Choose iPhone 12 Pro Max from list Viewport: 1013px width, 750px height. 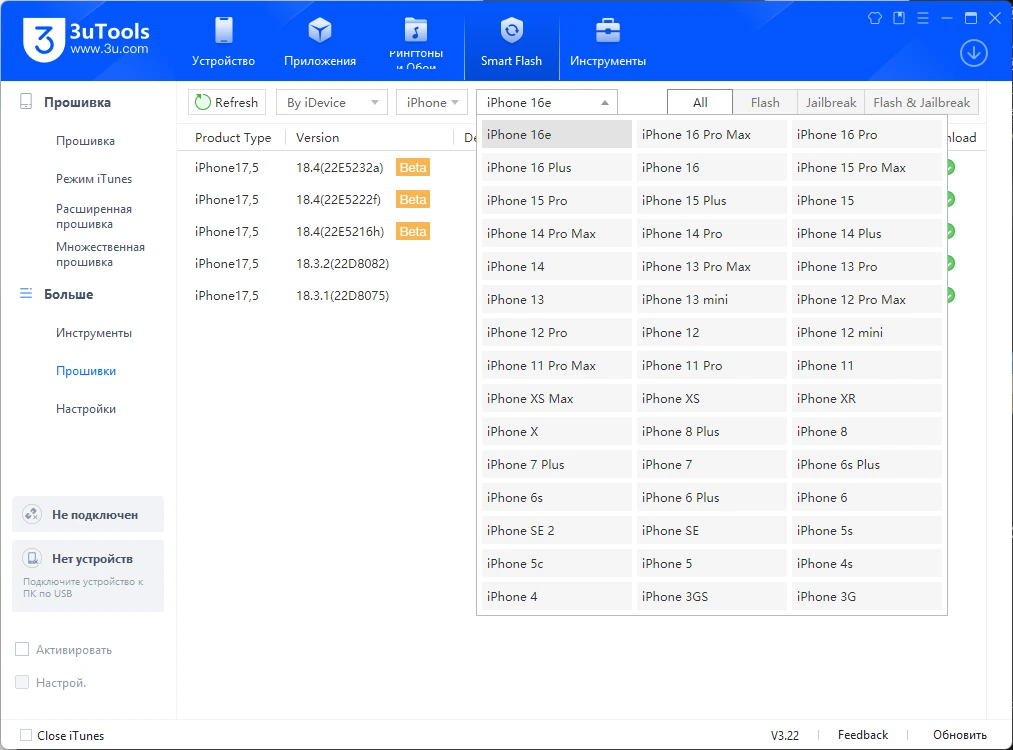pos(866,299)
